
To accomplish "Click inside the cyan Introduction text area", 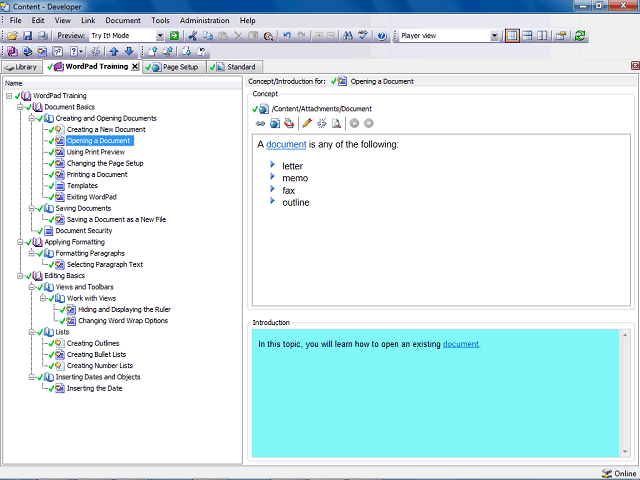I will (435, 393).
